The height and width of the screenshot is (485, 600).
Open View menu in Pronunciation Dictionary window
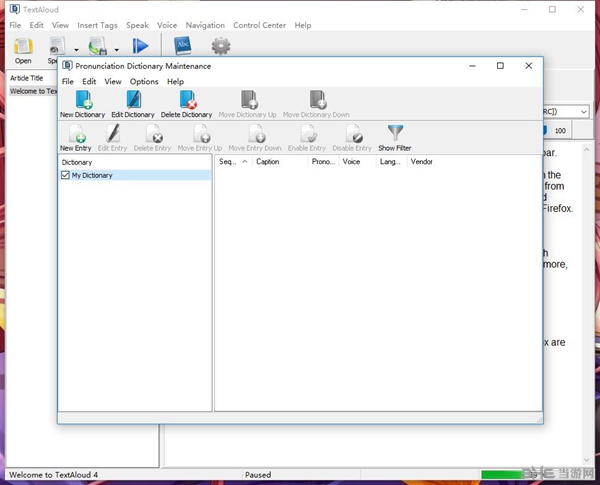[x=113, y=82]
